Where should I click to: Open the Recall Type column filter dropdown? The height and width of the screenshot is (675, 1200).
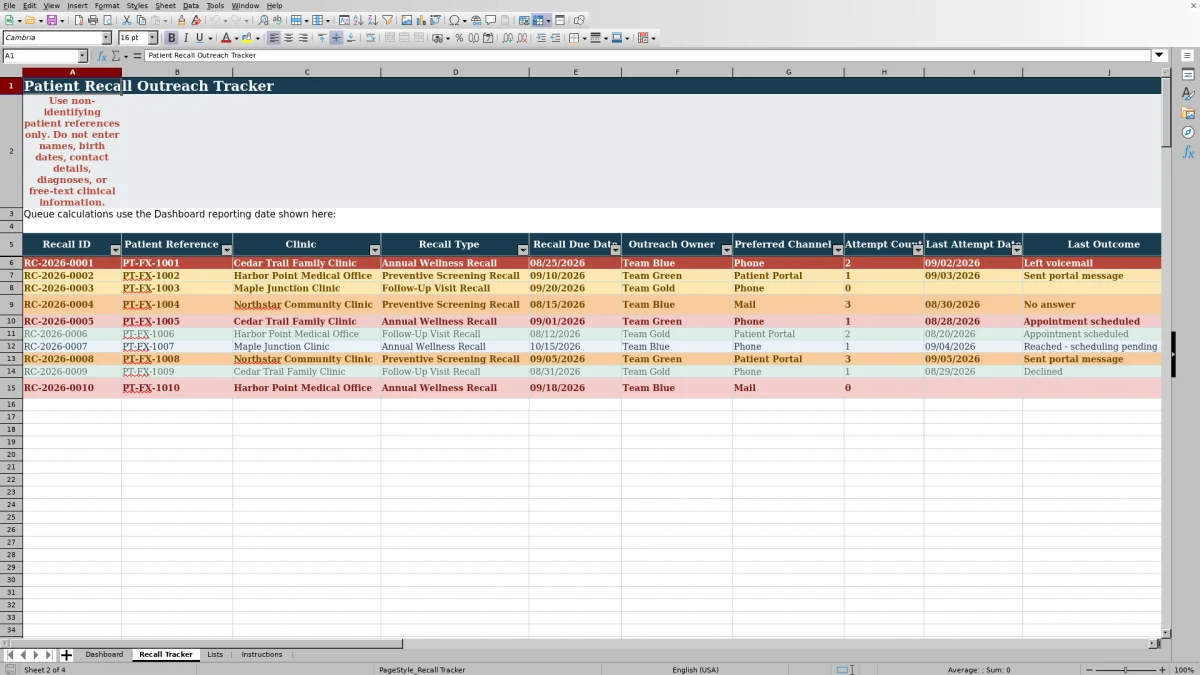pyautogui.click(x=523, y=250)
